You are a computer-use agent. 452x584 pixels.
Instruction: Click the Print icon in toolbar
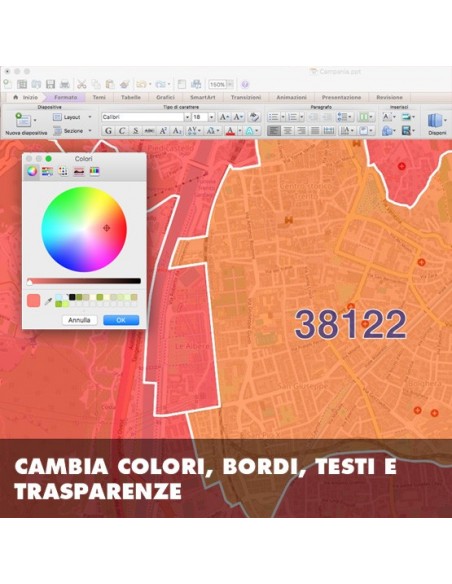click(65, 84)
